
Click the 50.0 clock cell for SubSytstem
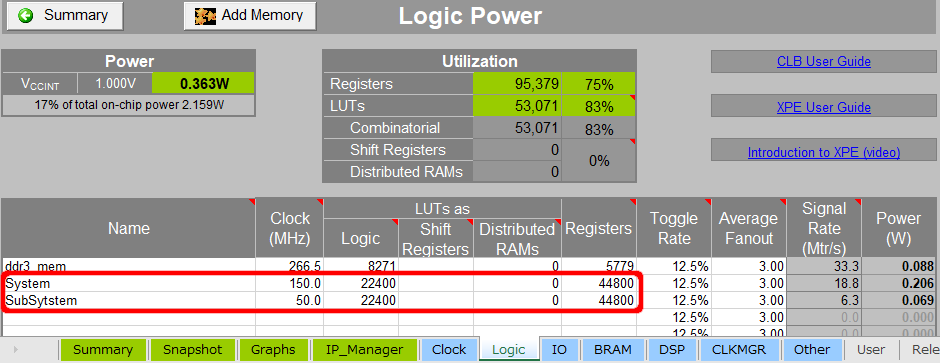pyautogui.click(x=290, y=300)
